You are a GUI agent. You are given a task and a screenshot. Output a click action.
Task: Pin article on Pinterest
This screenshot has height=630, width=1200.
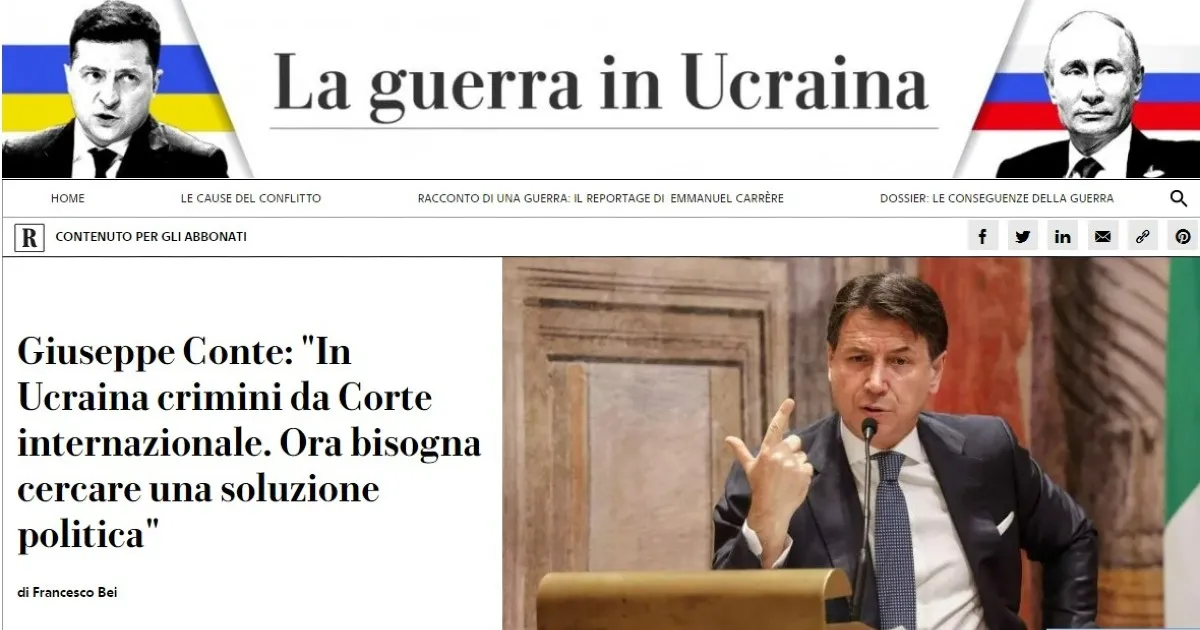point(1182,236)
